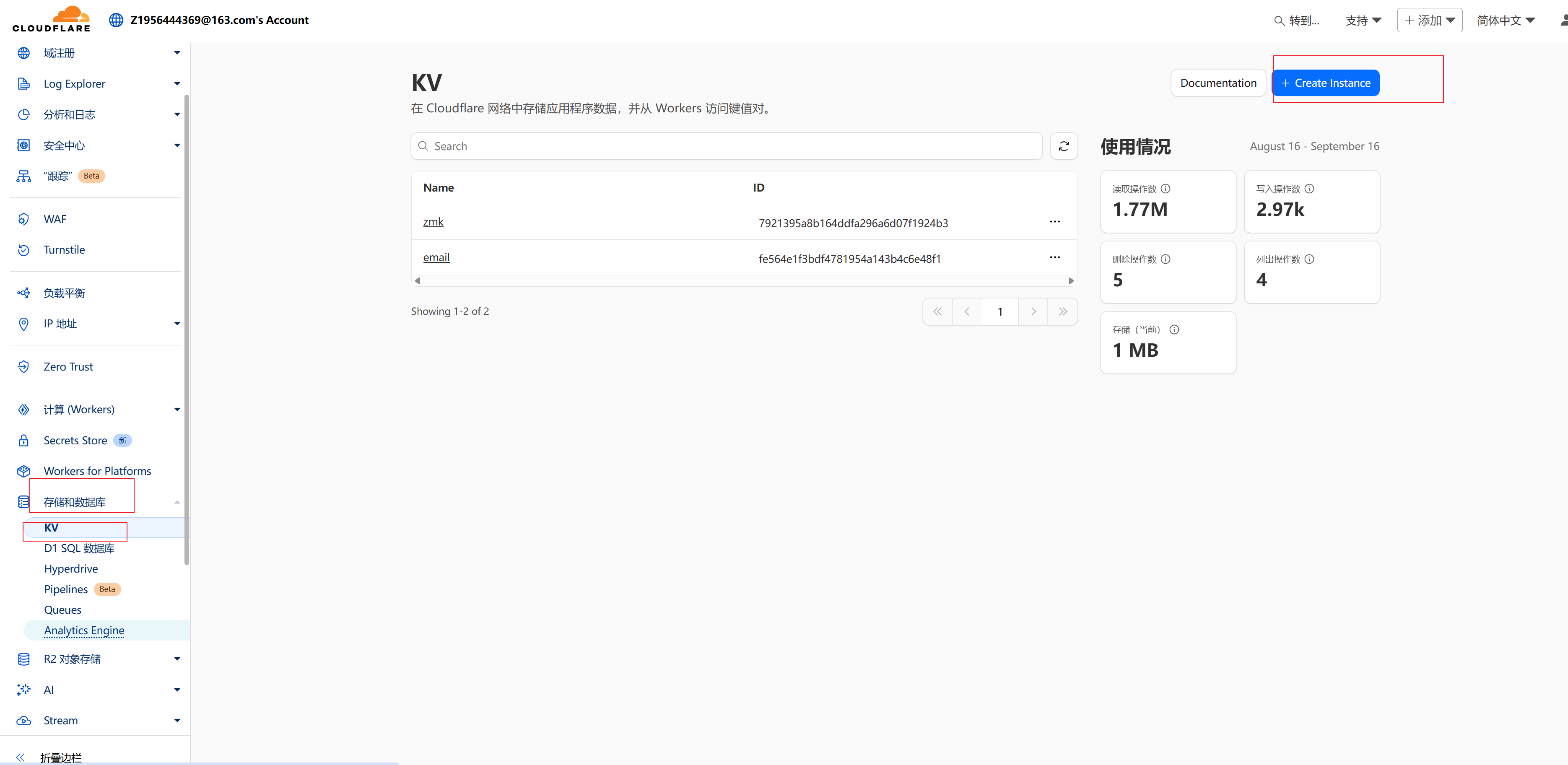Open D1 SQL 数据库 menu item

[x=79, y=548]
